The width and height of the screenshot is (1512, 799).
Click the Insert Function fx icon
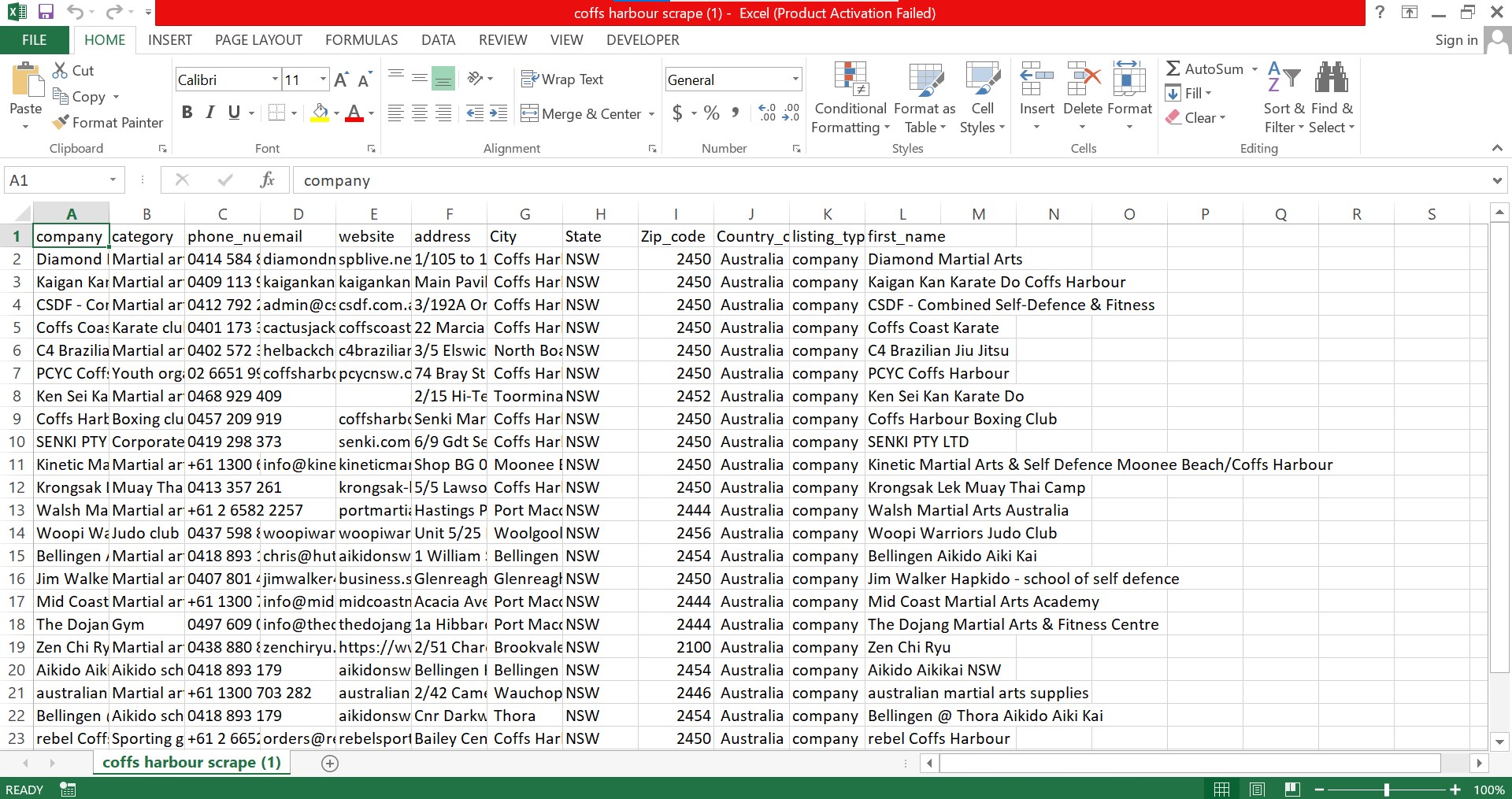pos(267,180)
